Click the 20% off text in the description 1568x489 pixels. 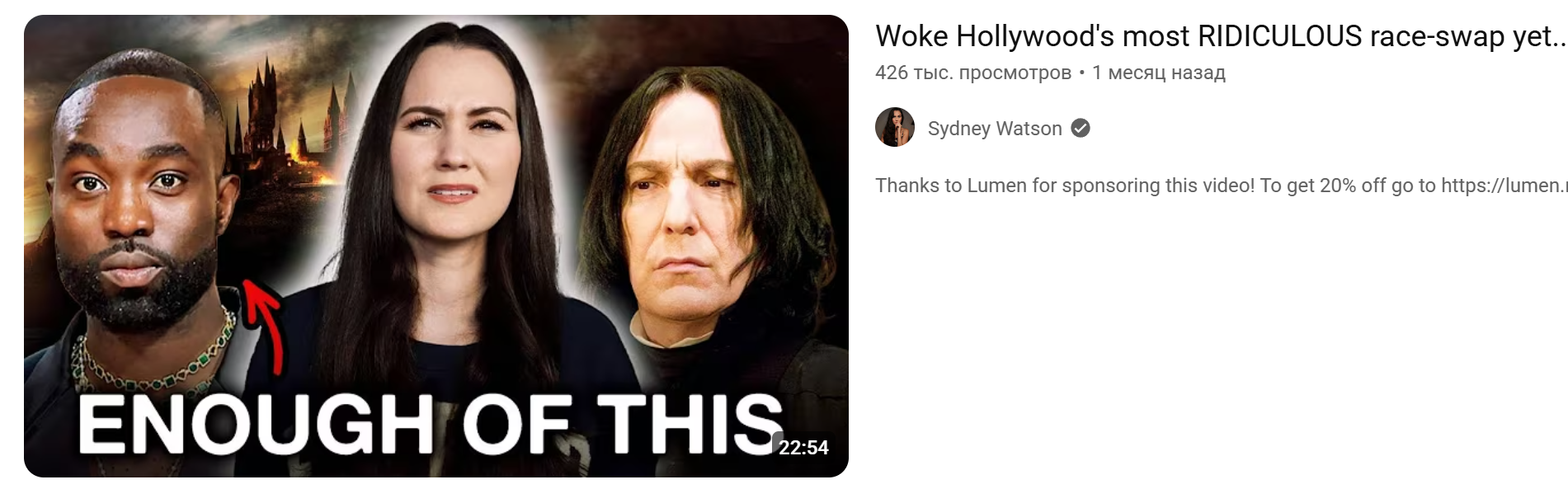1353,185
